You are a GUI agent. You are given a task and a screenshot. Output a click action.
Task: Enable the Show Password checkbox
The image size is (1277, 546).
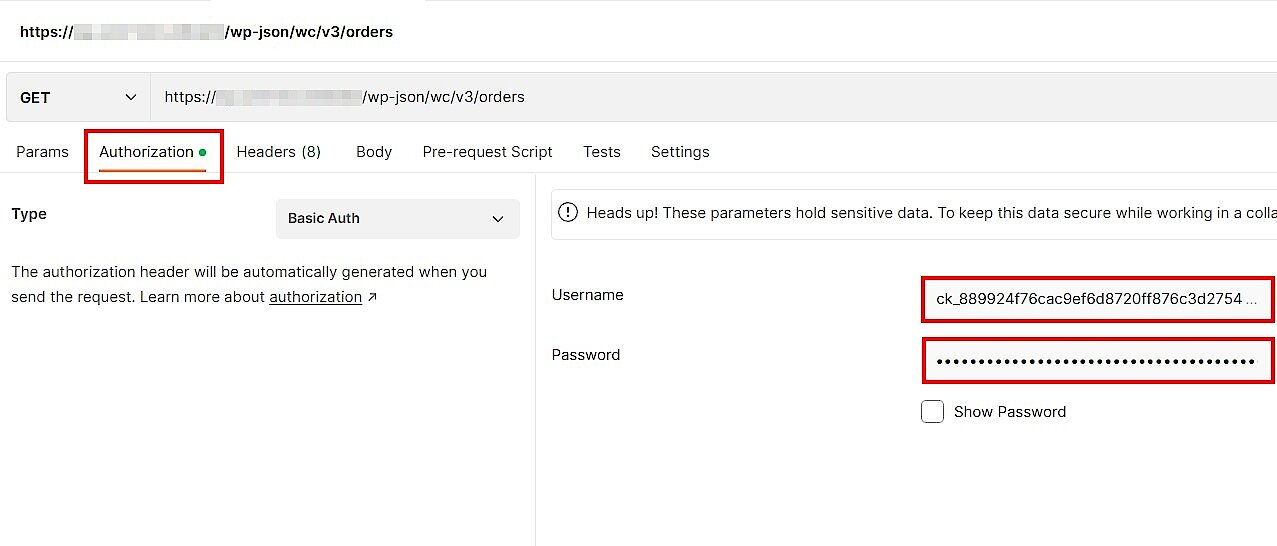click(932, 412)
